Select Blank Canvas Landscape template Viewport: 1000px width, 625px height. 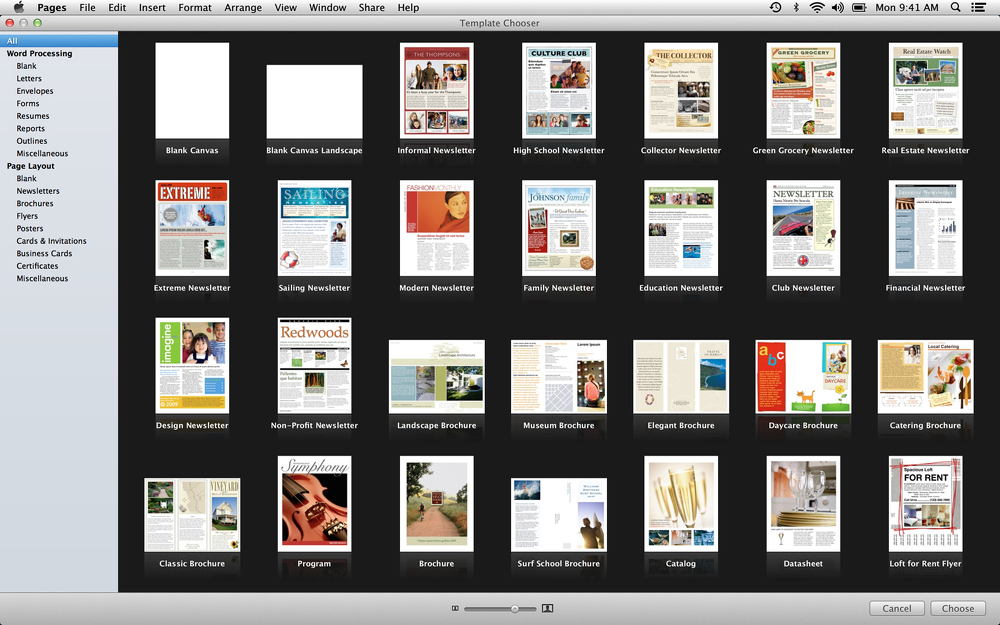click(314, 101)
